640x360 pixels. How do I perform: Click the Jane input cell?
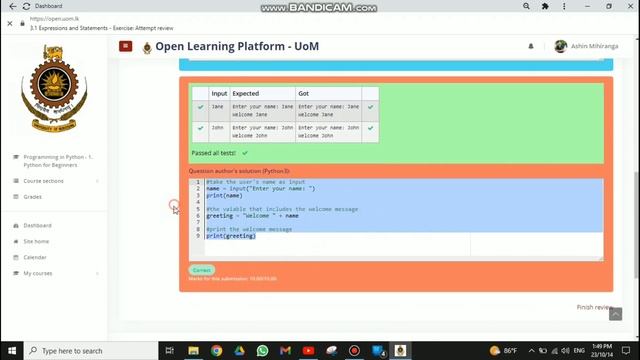[219, 111]
